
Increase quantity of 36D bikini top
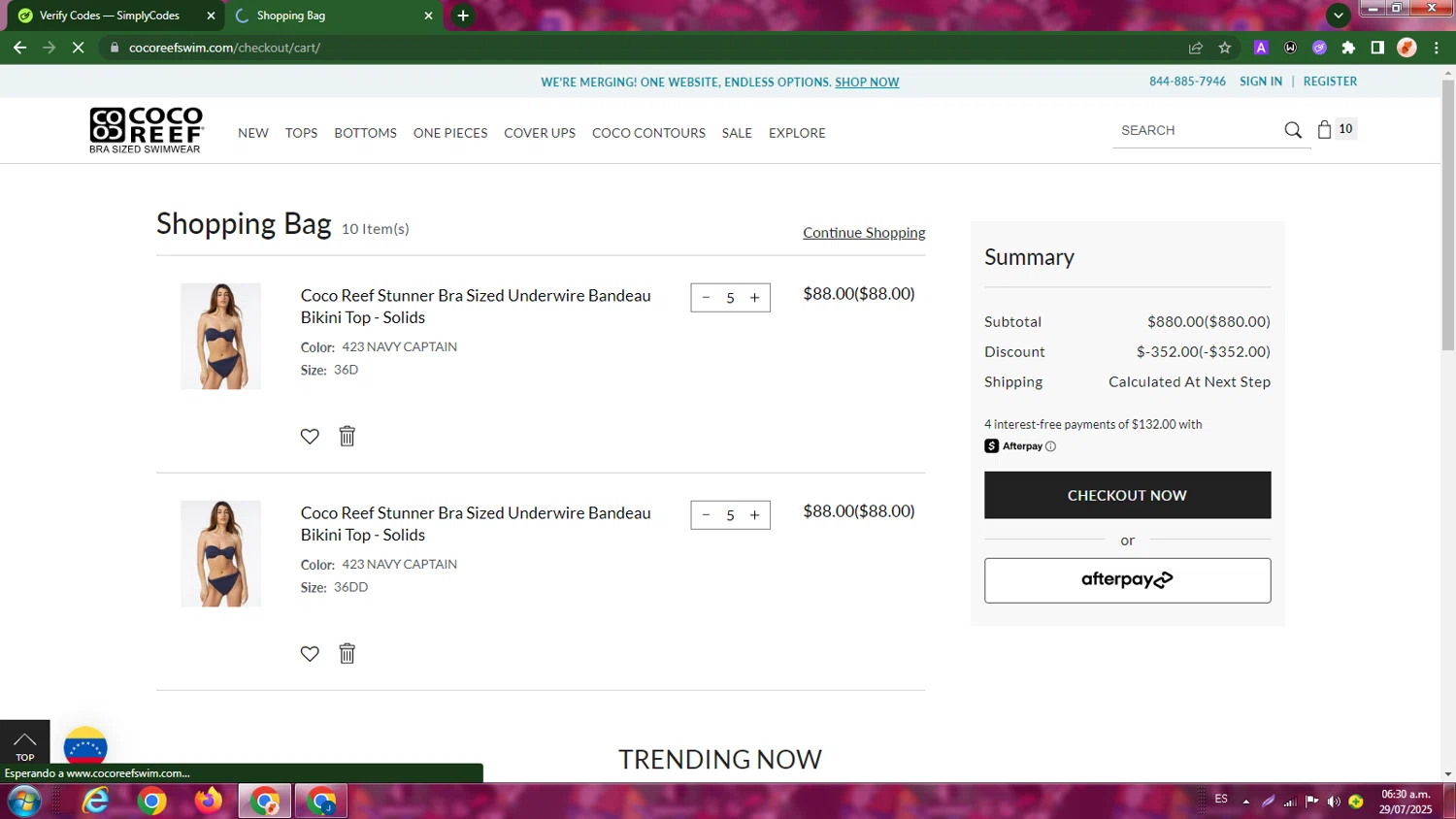click(754, 298)
